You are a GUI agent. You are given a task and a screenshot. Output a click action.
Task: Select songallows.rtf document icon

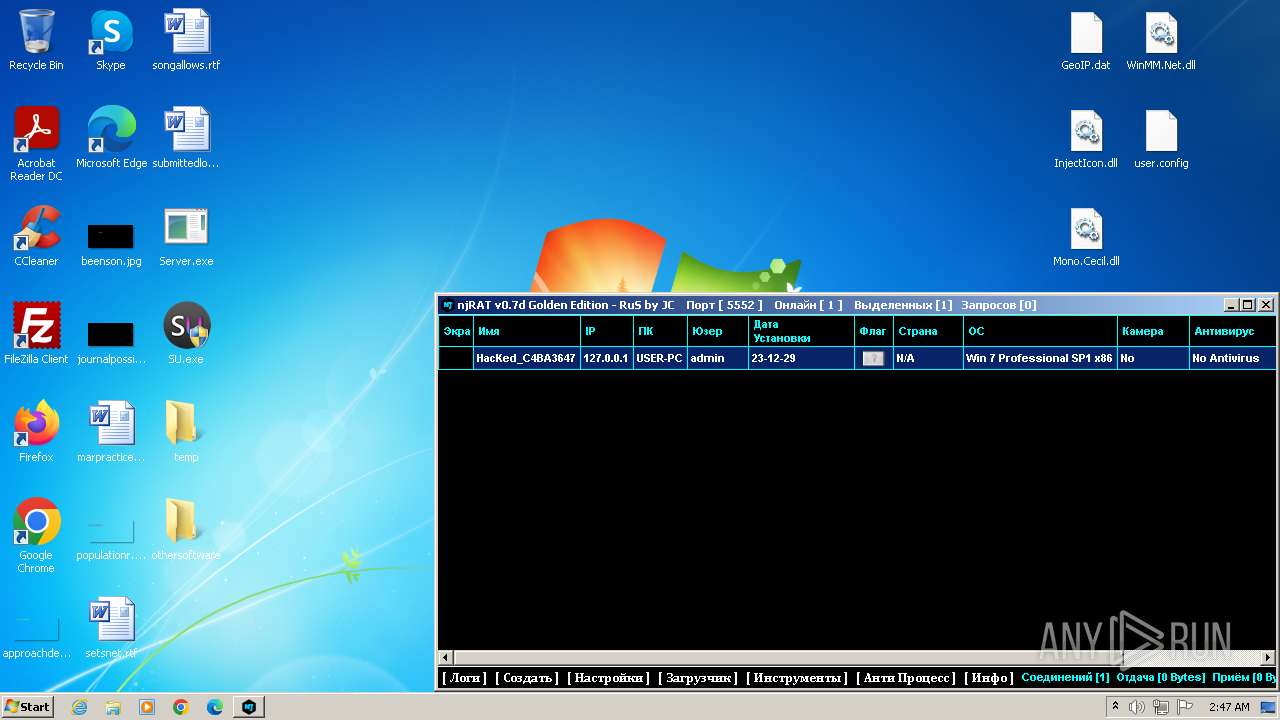pyautogui.click(x=186, y=40)
